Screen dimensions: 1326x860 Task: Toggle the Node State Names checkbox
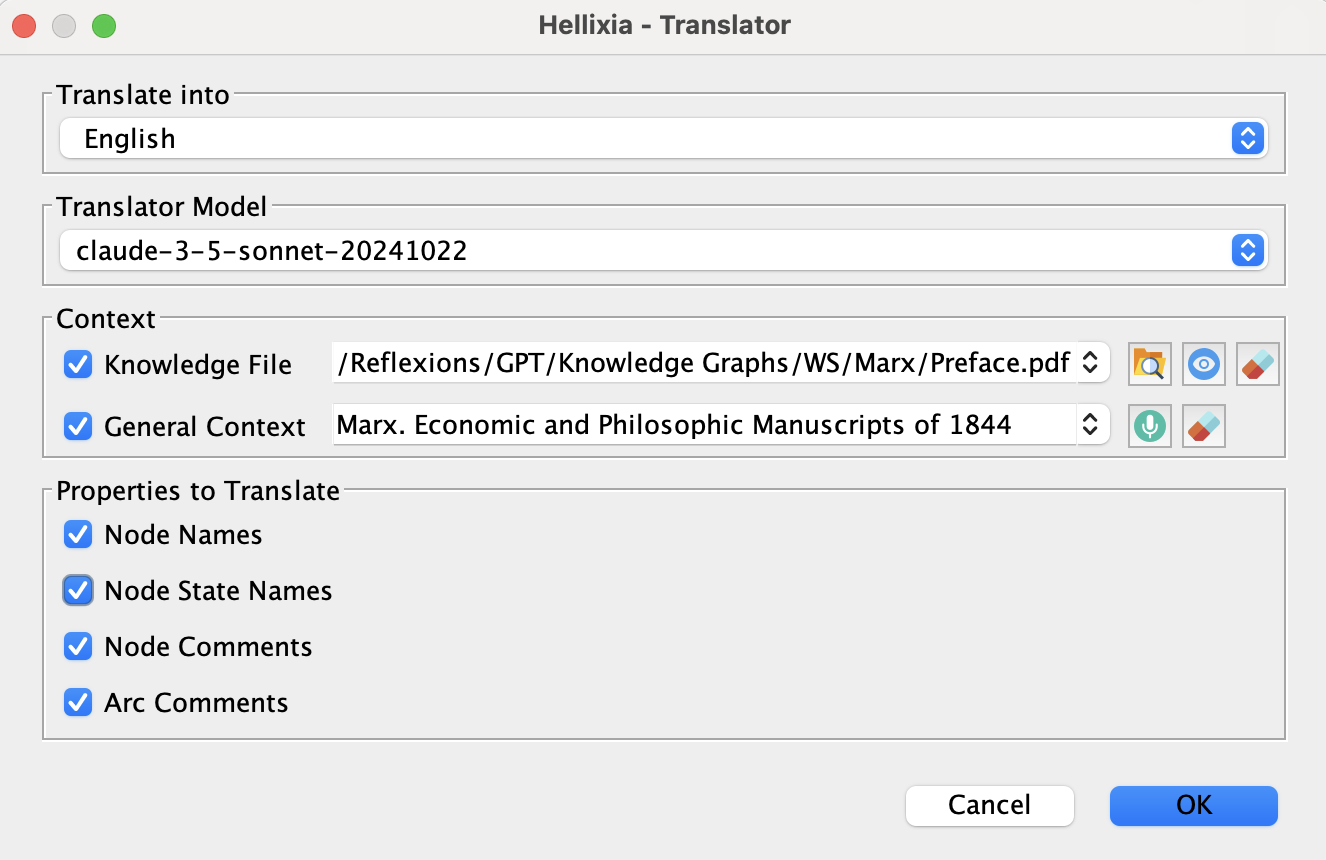tap(78, 591)
